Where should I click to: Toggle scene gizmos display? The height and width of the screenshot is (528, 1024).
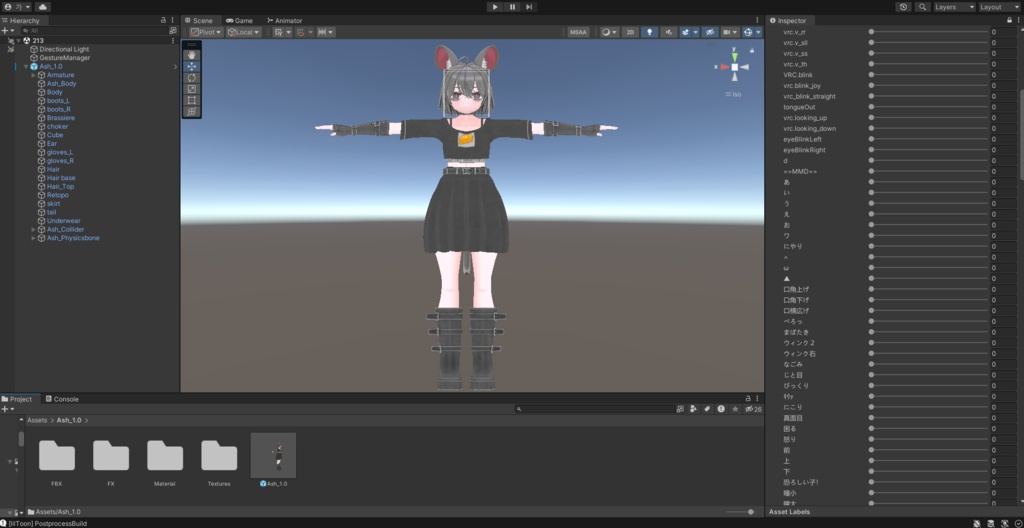pos(748,32)
